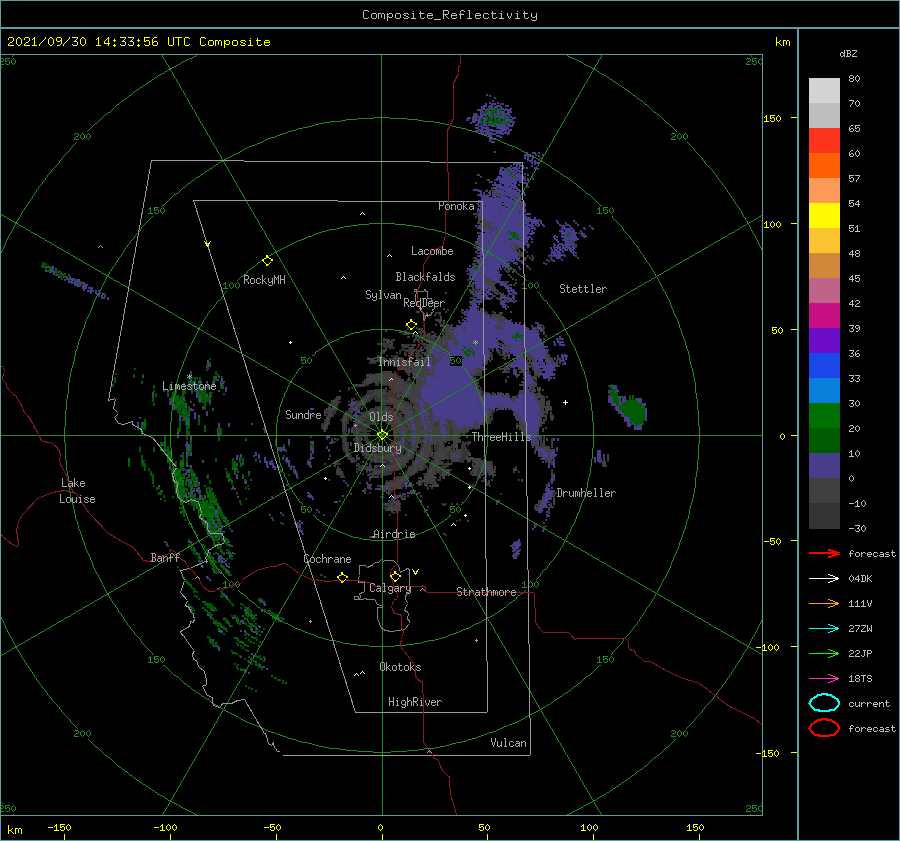Click the purple echo north of Ponoka
The height and width of the screenshot is (841, 900).
[x=492, y=119]
